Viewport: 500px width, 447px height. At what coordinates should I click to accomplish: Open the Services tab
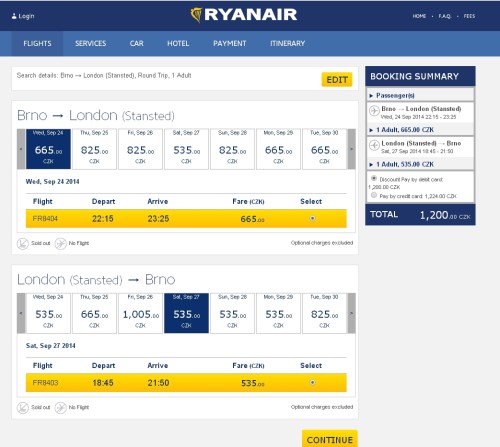[x=90, y=43]
